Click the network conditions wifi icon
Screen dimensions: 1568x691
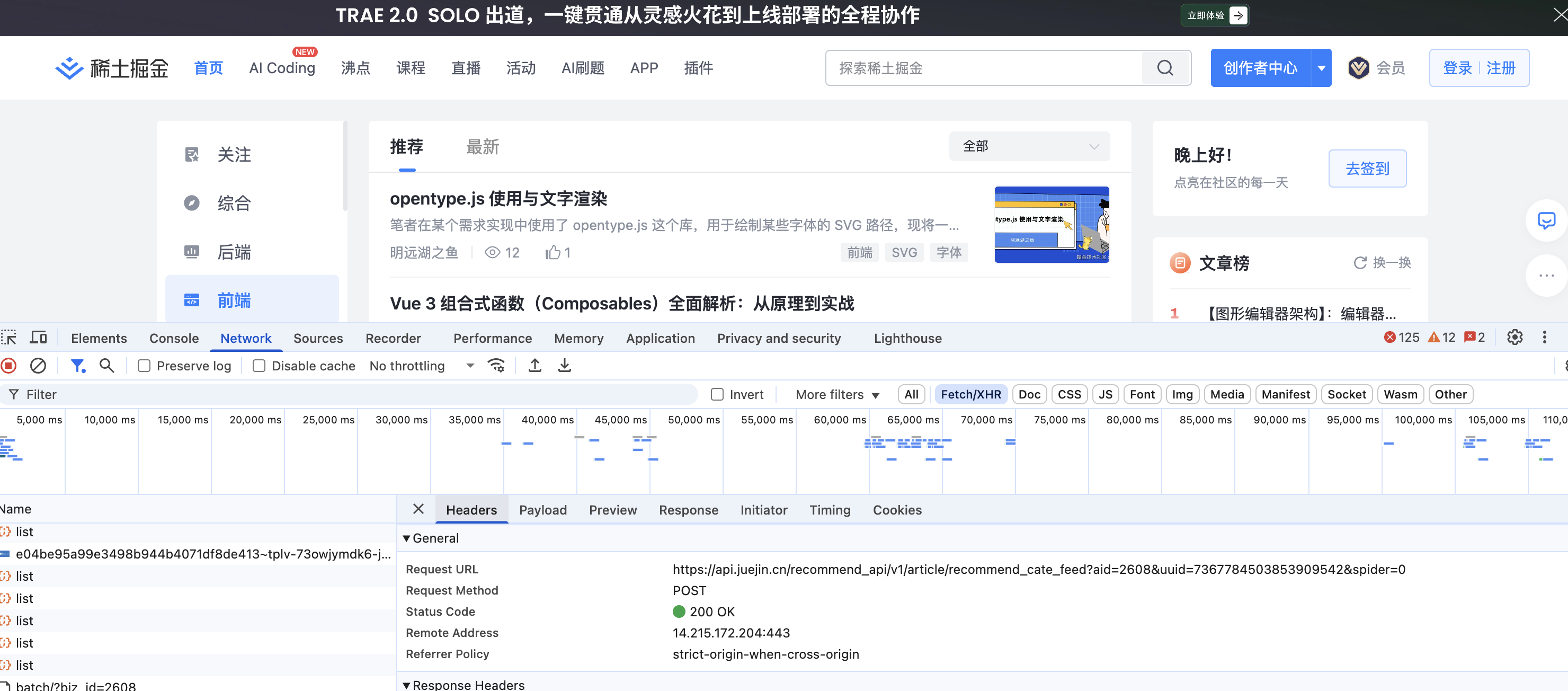pos(496,365)
